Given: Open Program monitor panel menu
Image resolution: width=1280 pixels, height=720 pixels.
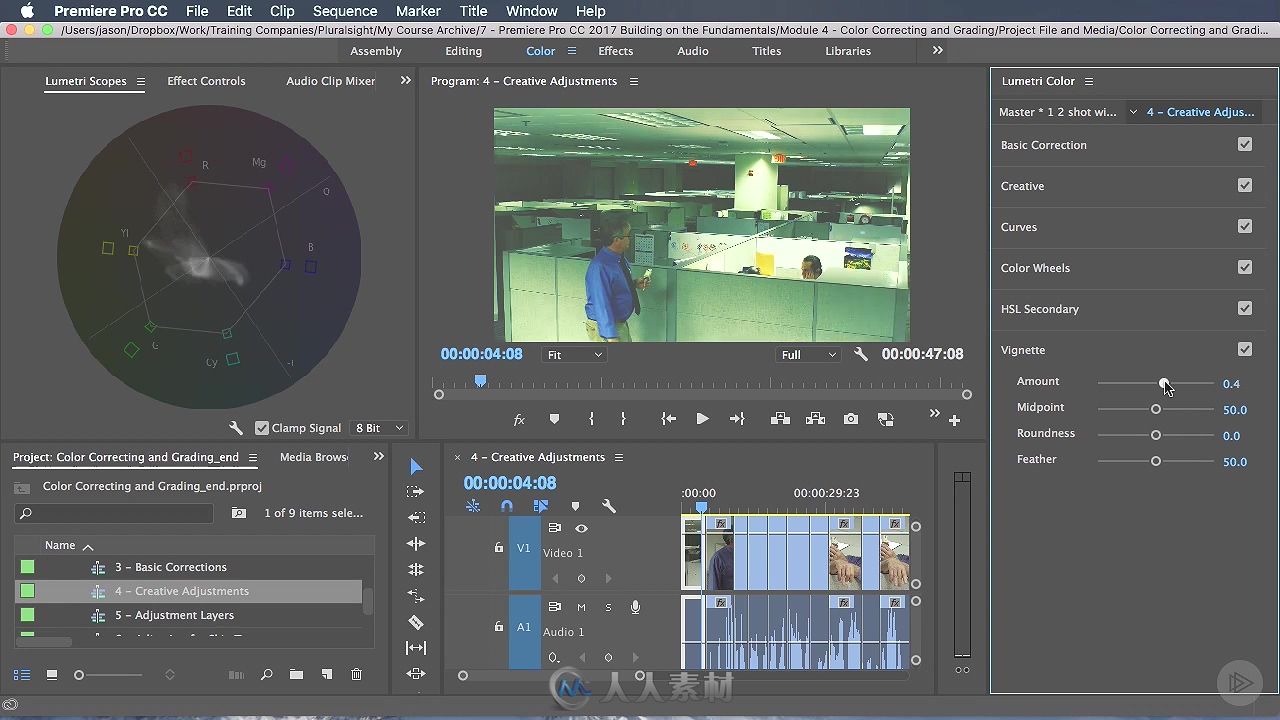Looking at the screenshot, I should point(634,81).
